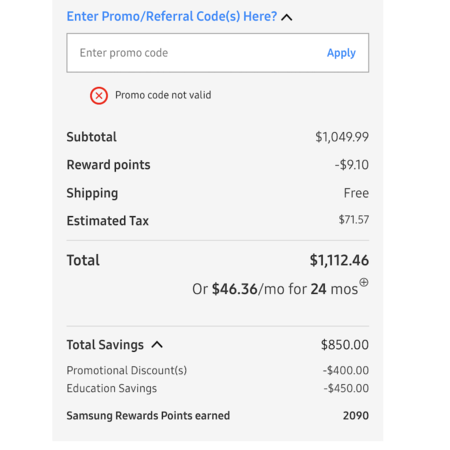
Task: Click the 2090 rewards points value
Action: click(356, 416)
